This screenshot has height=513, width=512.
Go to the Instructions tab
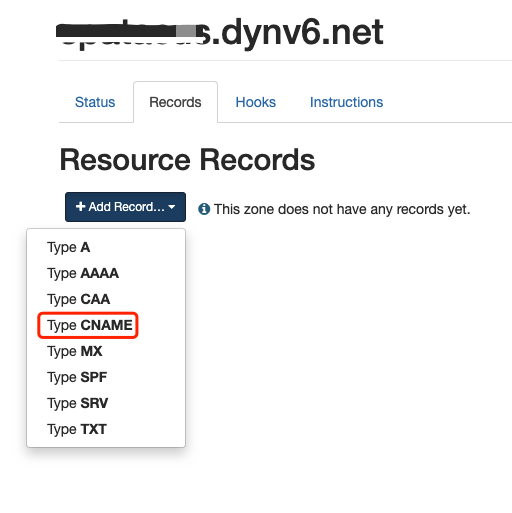pyautogui.click(x=346, y=102)
